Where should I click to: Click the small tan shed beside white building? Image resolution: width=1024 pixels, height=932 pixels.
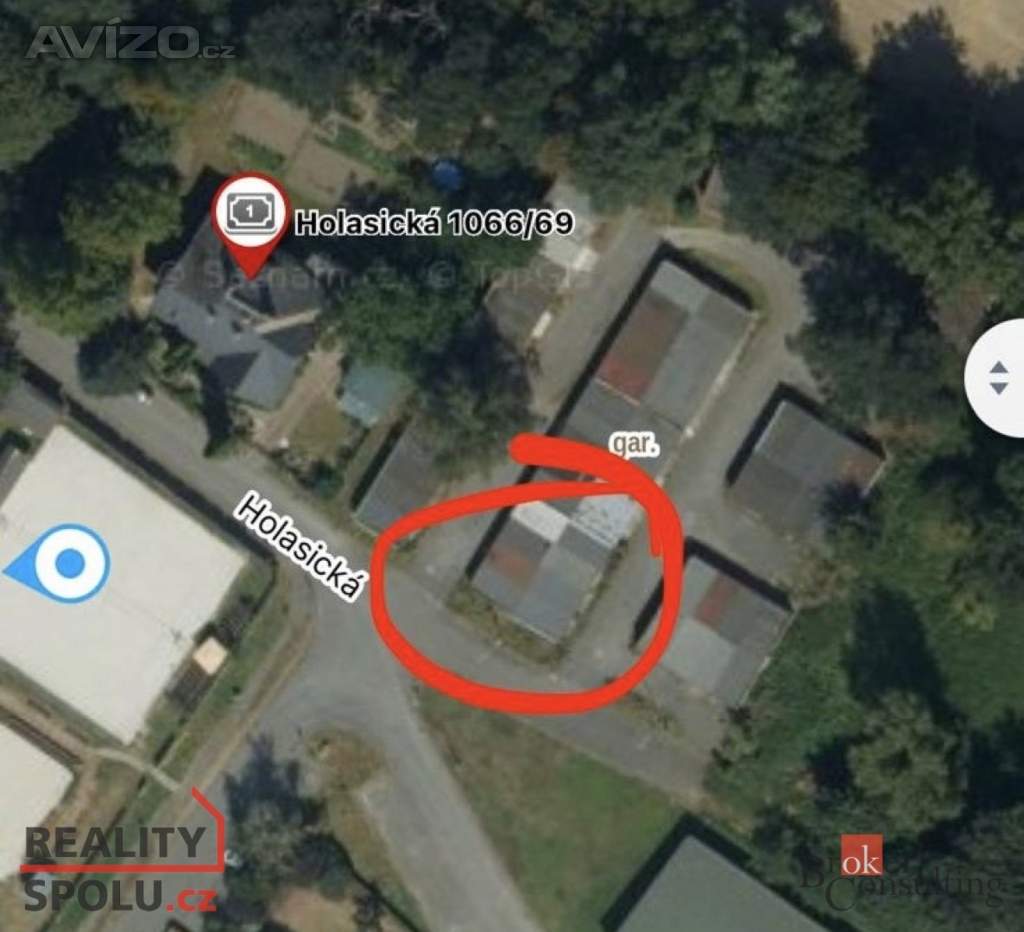(x=210, y=656)
